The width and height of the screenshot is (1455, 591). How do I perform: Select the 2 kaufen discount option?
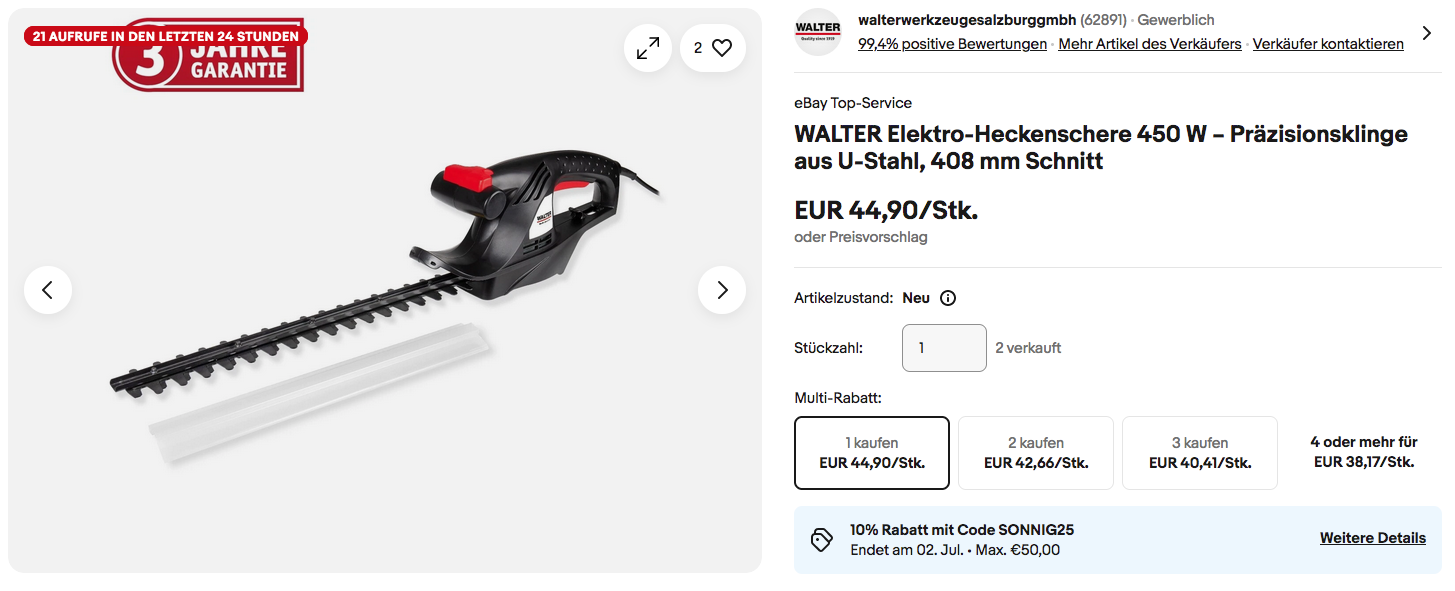(1036, 453)
